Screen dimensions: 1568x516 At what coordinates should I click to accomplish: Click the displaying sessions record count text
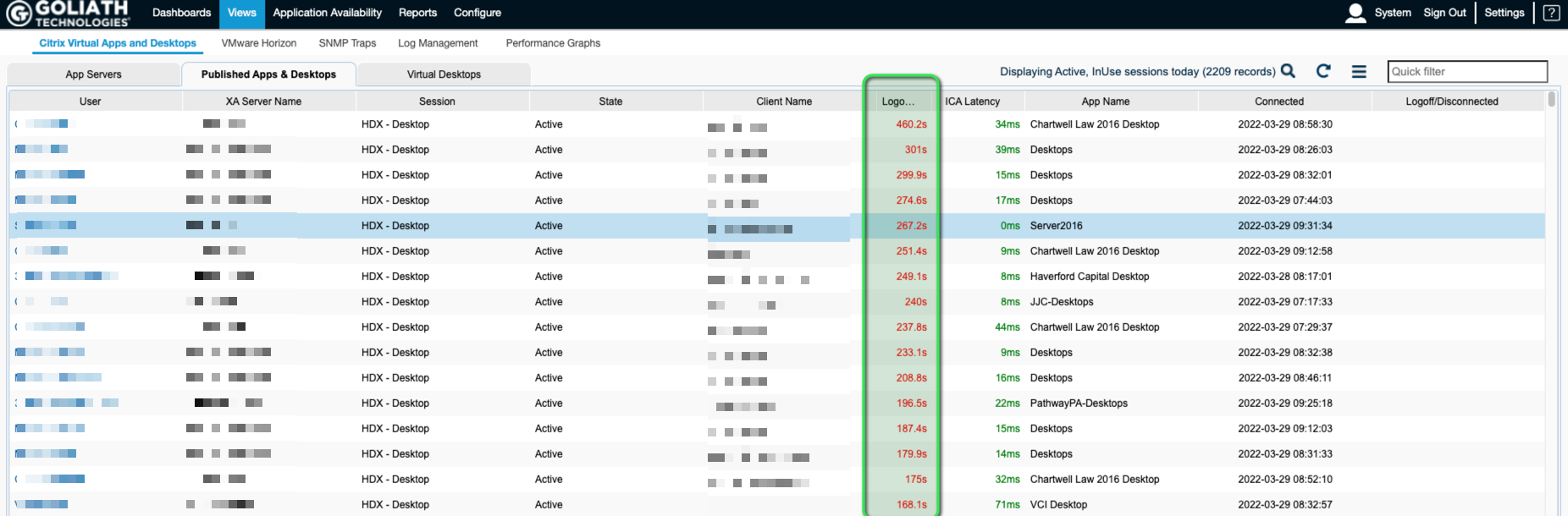coord(1137,72)
